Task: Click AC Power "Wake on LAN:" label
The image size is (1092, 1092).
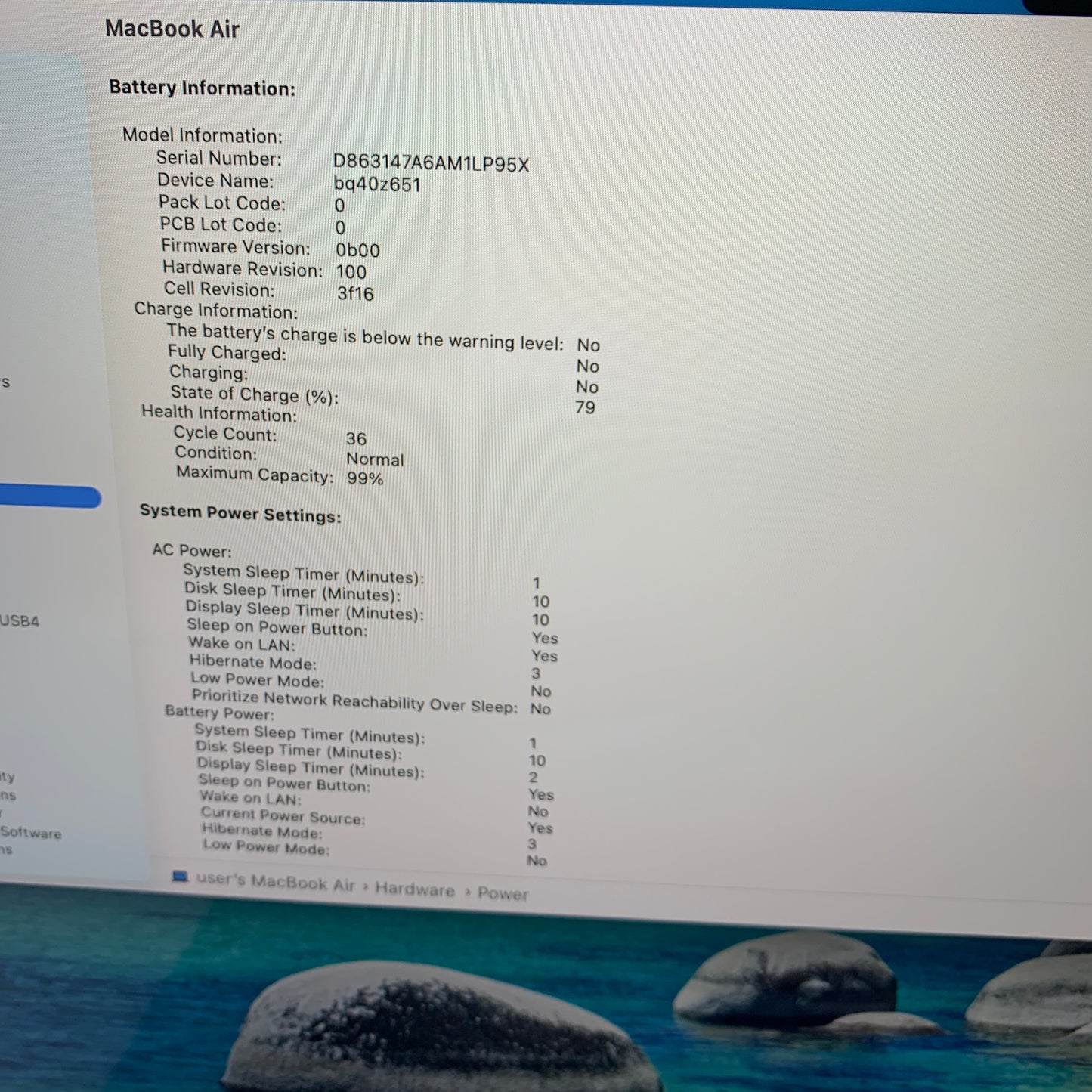Action: [x=242, y=644]
